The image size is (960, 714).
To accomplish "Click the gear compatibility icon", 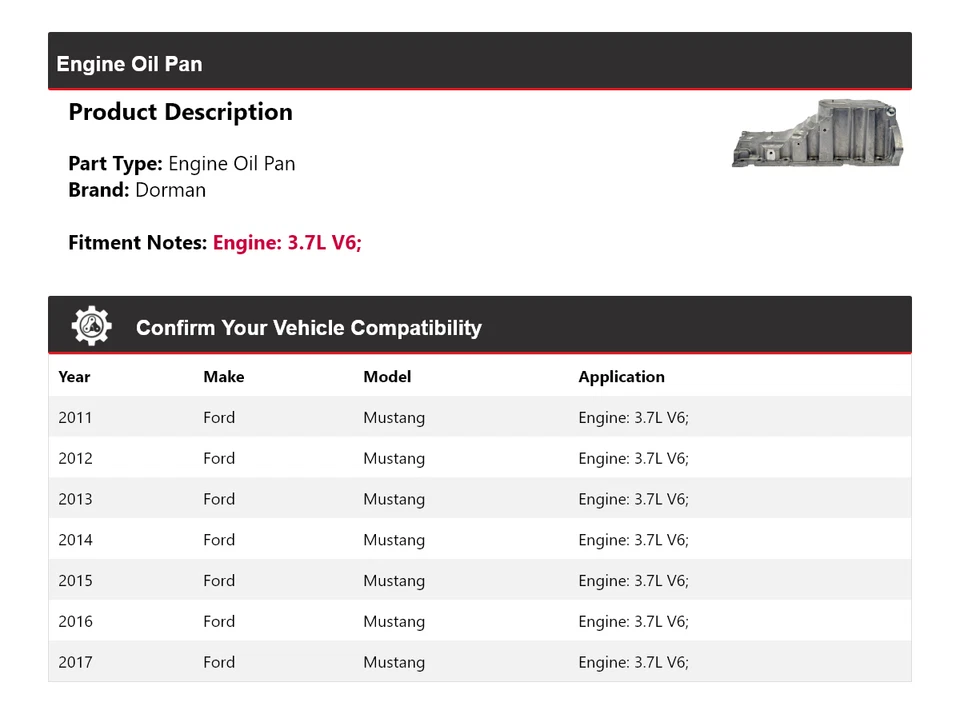I will point(91,327).
